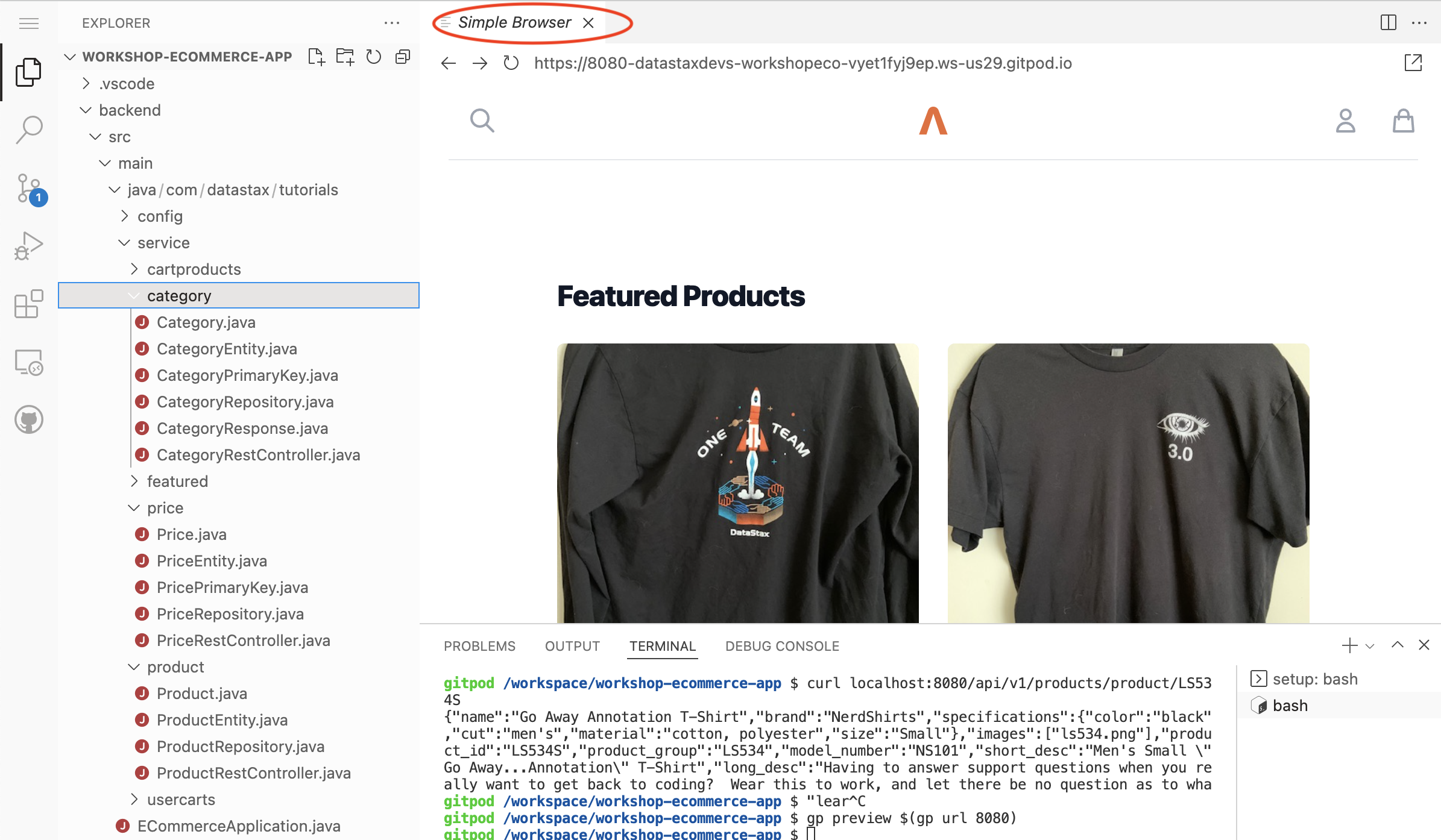Open the Run and Debug view
The image size is (1441, 840).
click(x=29, y=246)
